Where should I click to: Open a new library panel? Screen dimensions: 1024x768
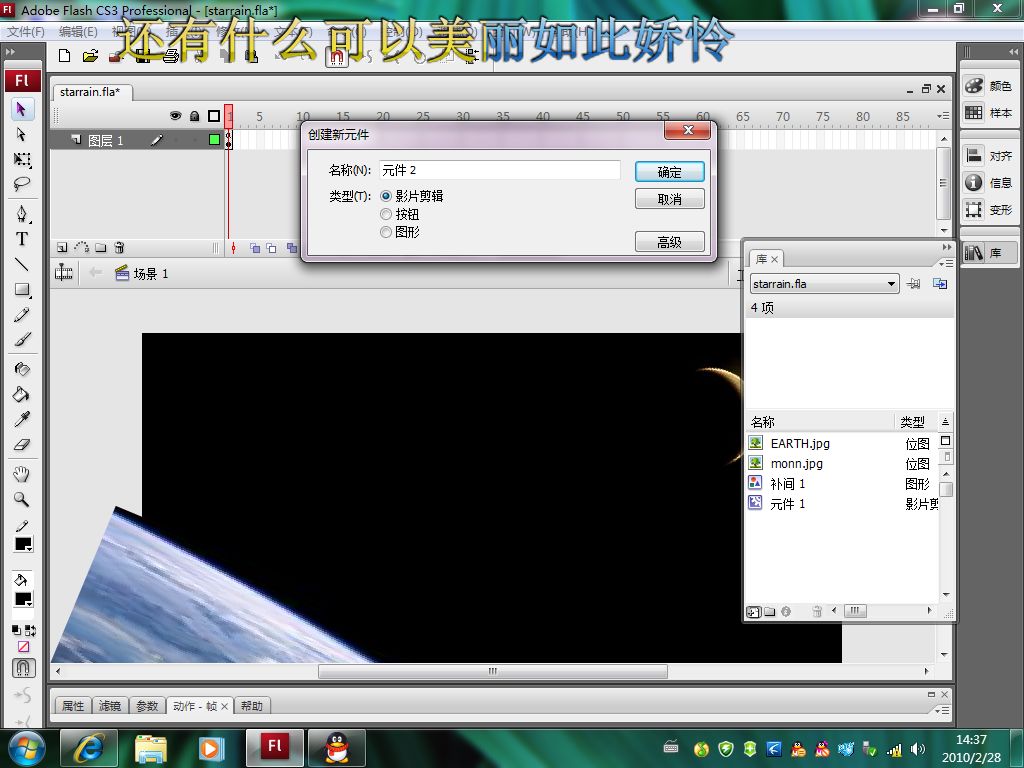(940, 283)
